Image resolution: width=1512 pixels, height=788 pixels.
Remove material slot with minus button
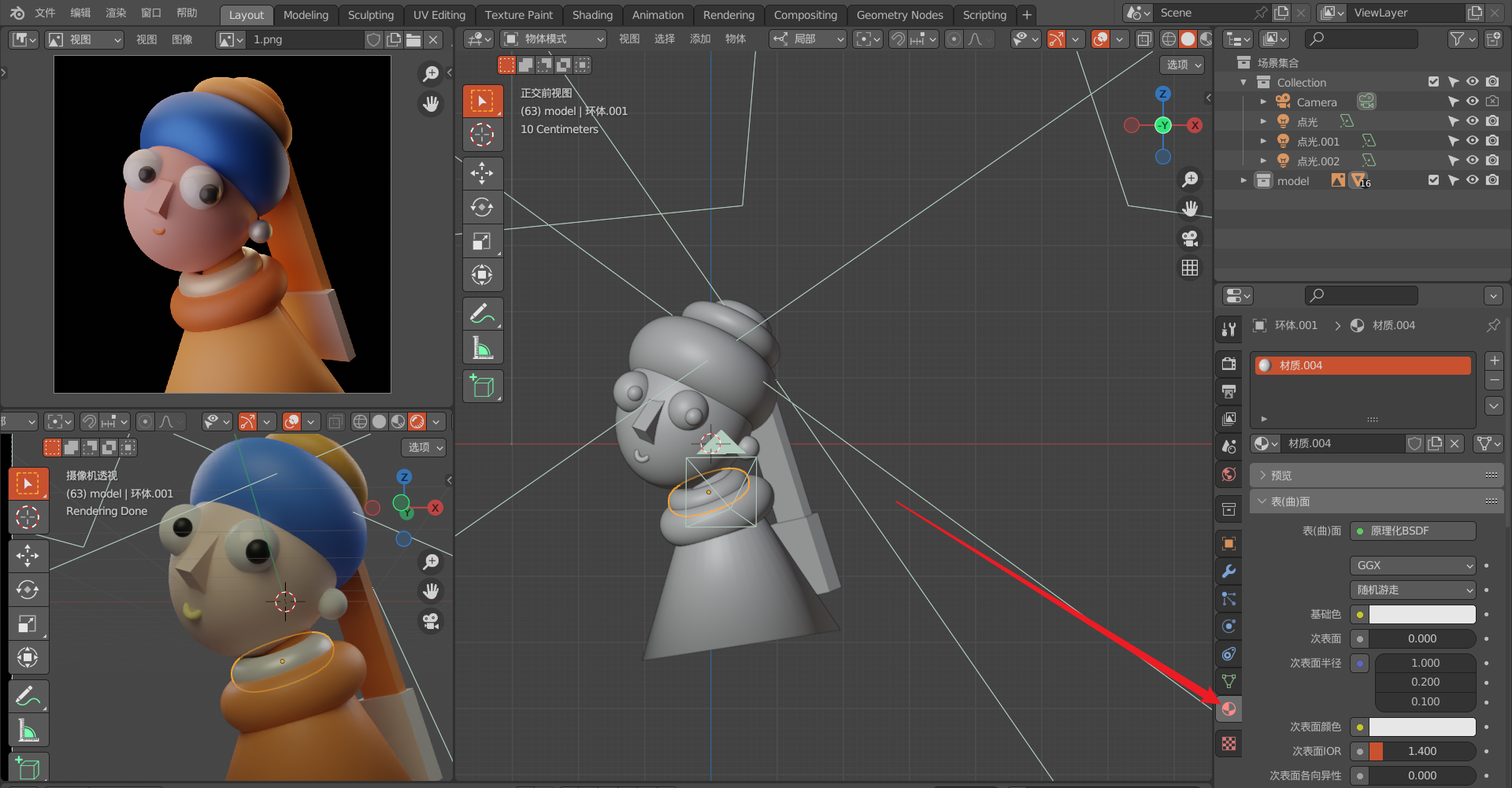(1494, 380)
